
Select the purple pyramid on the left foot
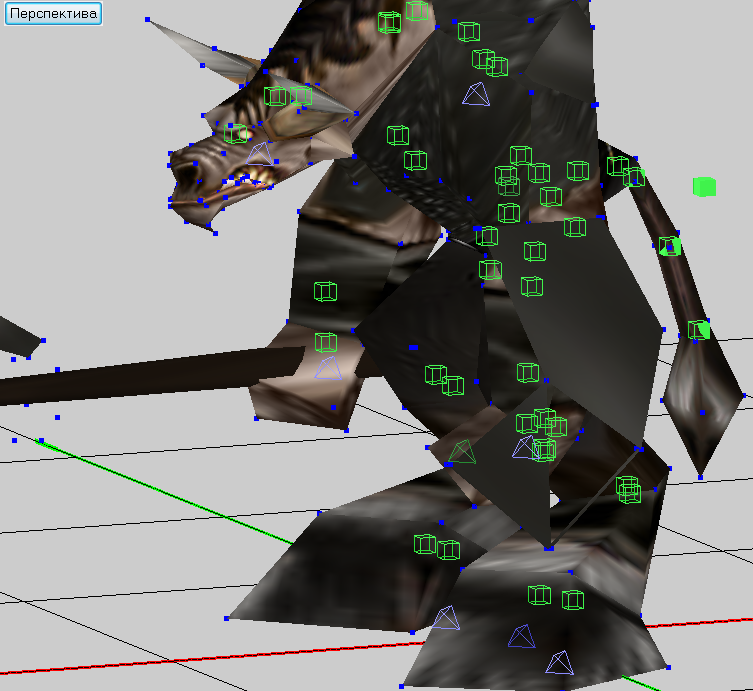coord(446,618)
